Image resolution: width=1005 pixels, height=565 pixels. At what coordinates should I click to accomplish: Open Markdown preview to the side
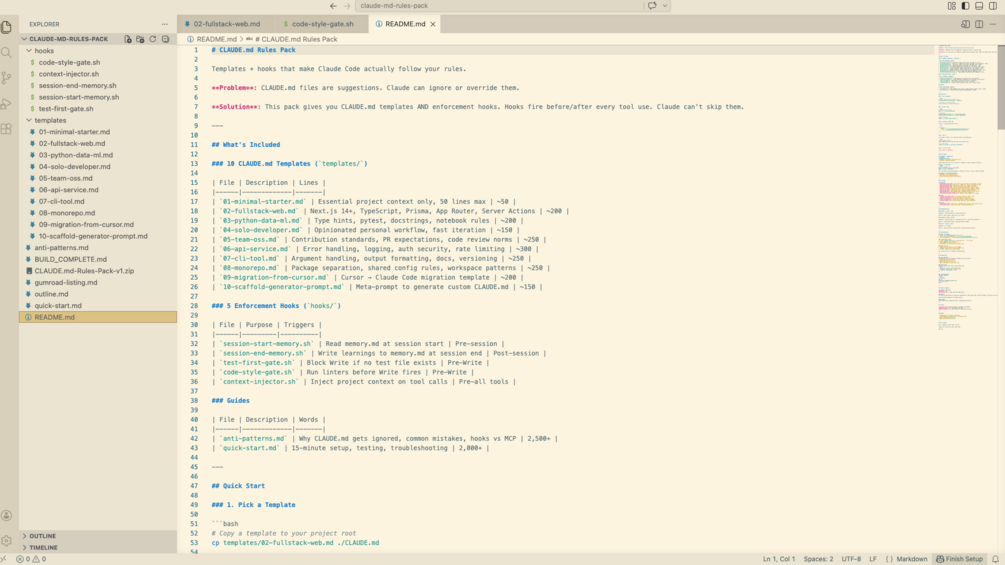coord(965,24)
